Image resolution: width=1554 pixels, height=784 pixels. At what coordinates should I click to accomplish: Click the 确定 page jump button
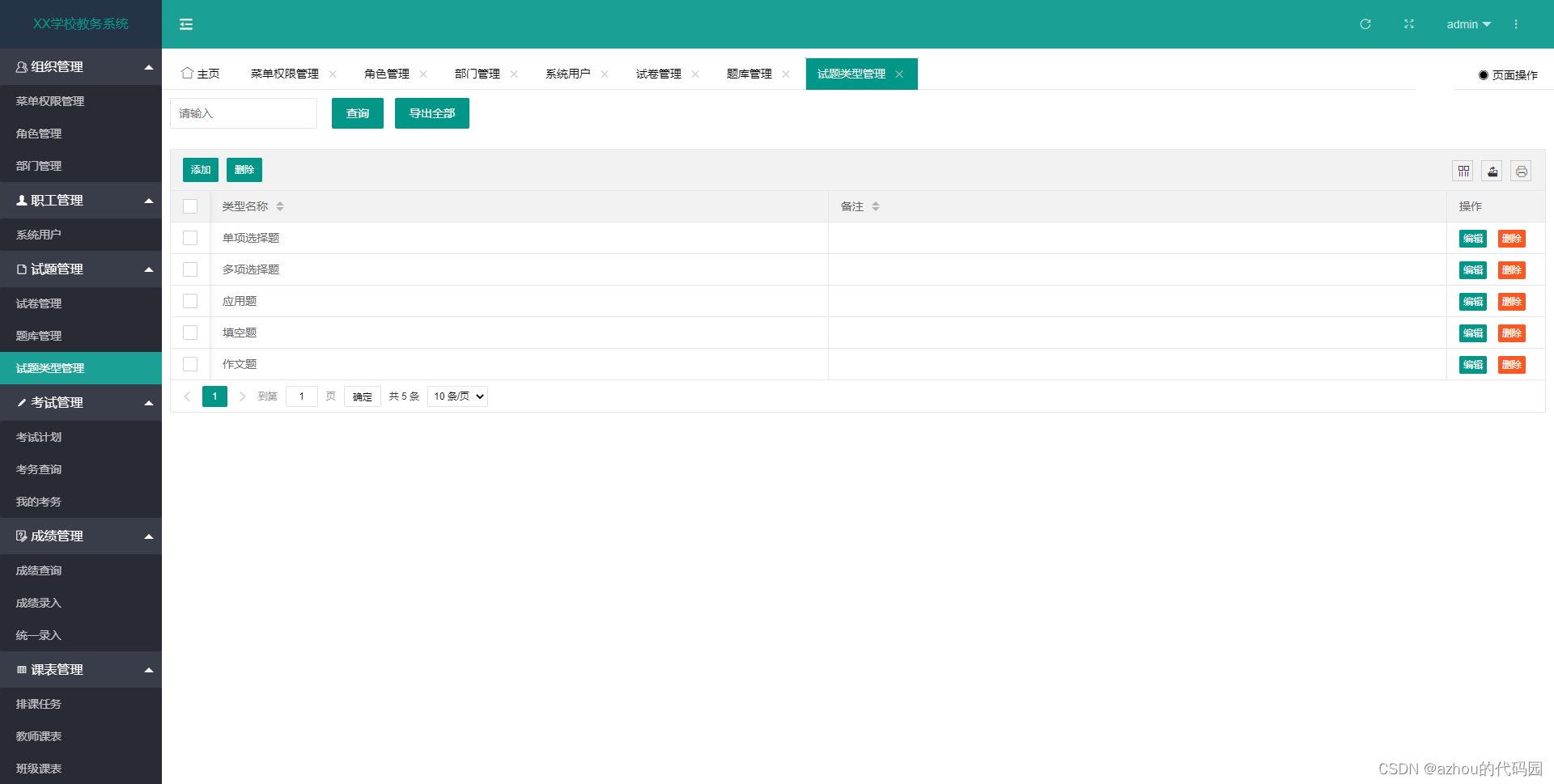(x=363, y=396)
